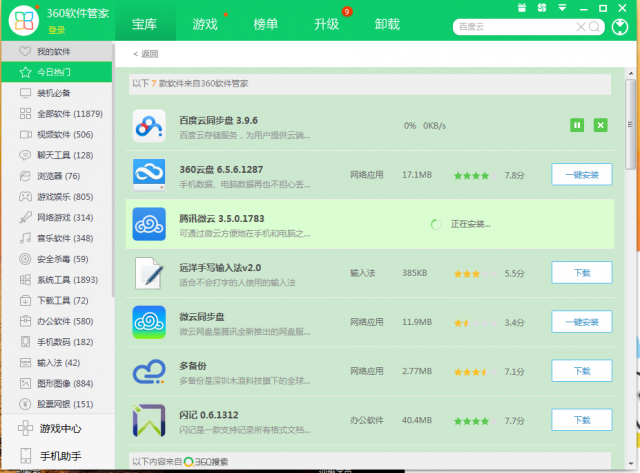Select 游戏娱乐 (805) category
Screen dimensions: 640x473
tap(56, 197)
